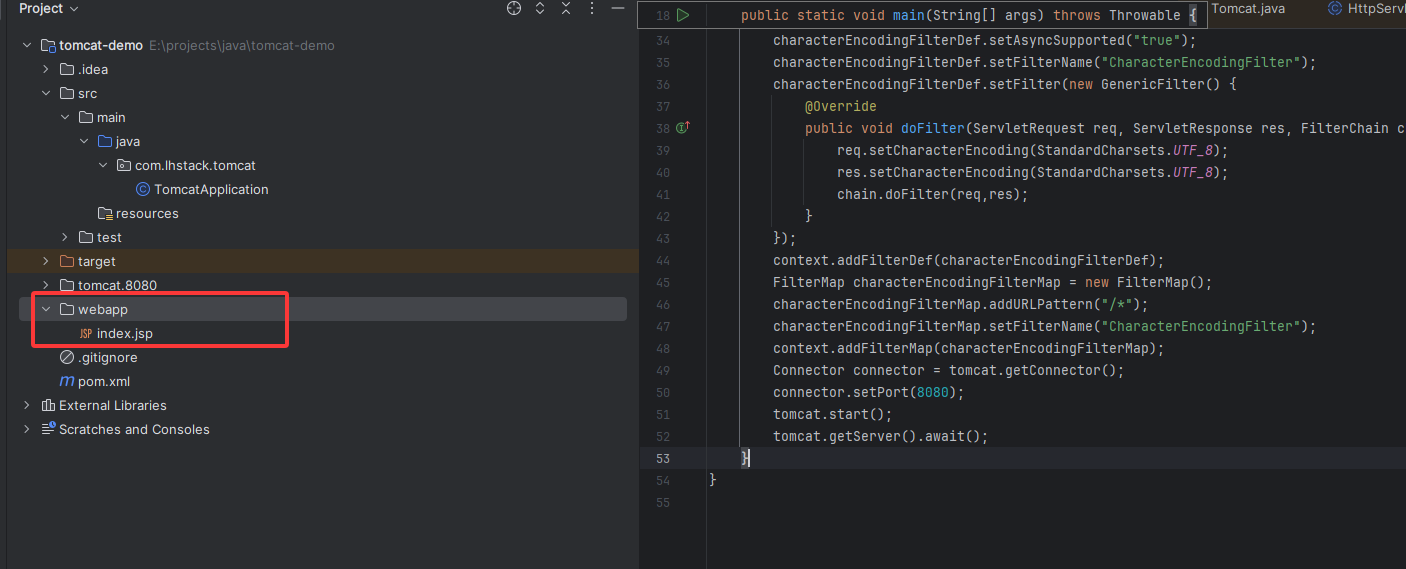Collapse the webapp folder
Screen dimensions: 1406x569
pos(46,310)
